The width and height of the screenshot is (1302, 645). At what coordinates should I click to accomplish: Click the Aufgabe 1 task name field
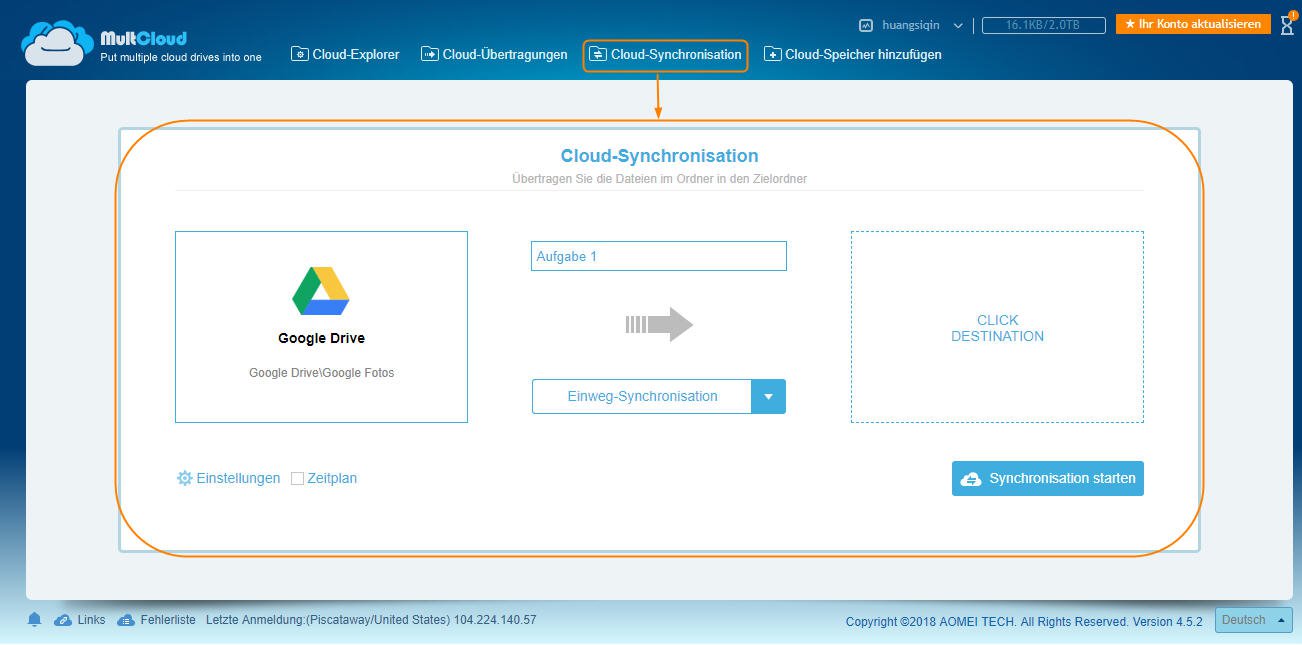[658, 256]
